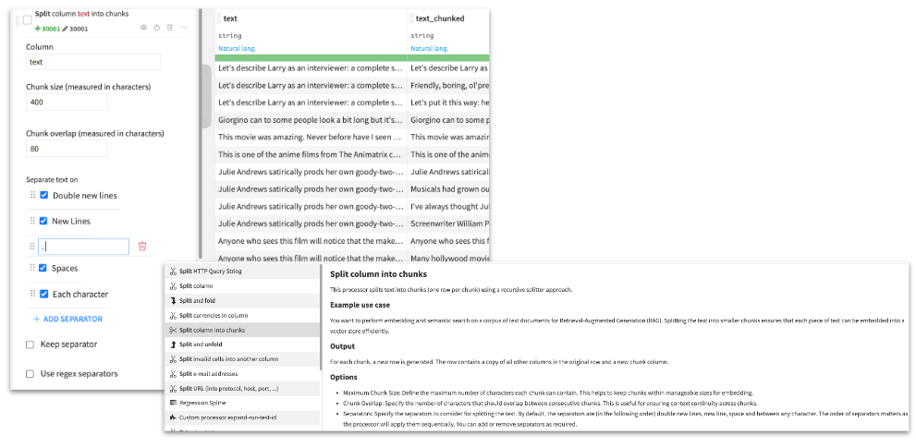Open the step's three-dots more menu
Viewport: 916px width, 447px height.
click(x=182, y=27)
